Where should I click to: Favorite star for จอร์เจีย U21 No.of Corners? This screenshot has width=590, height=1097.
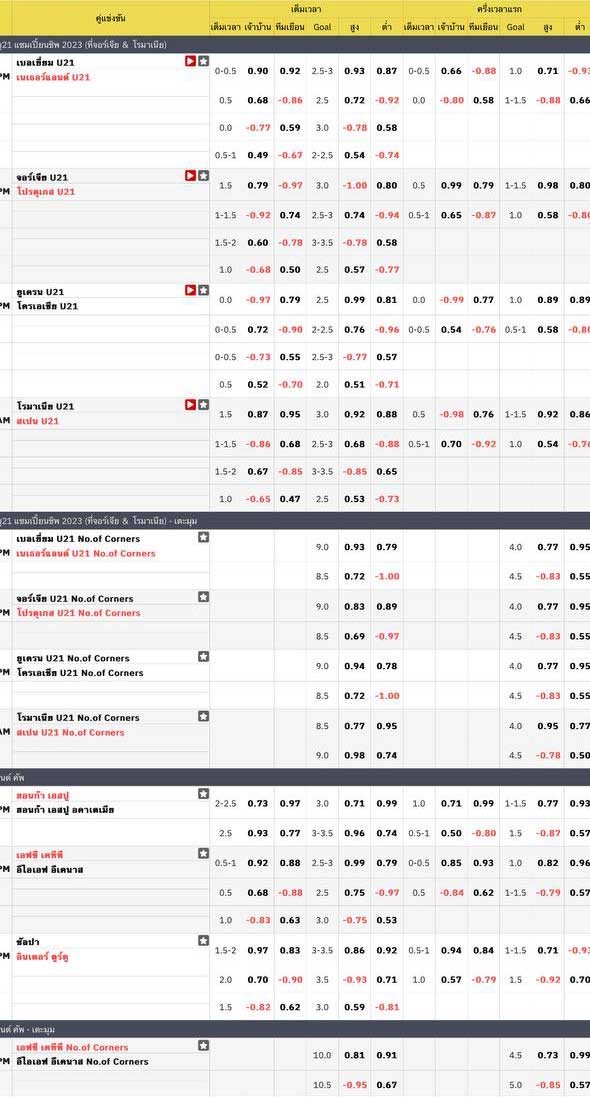(x=203, y=597)
